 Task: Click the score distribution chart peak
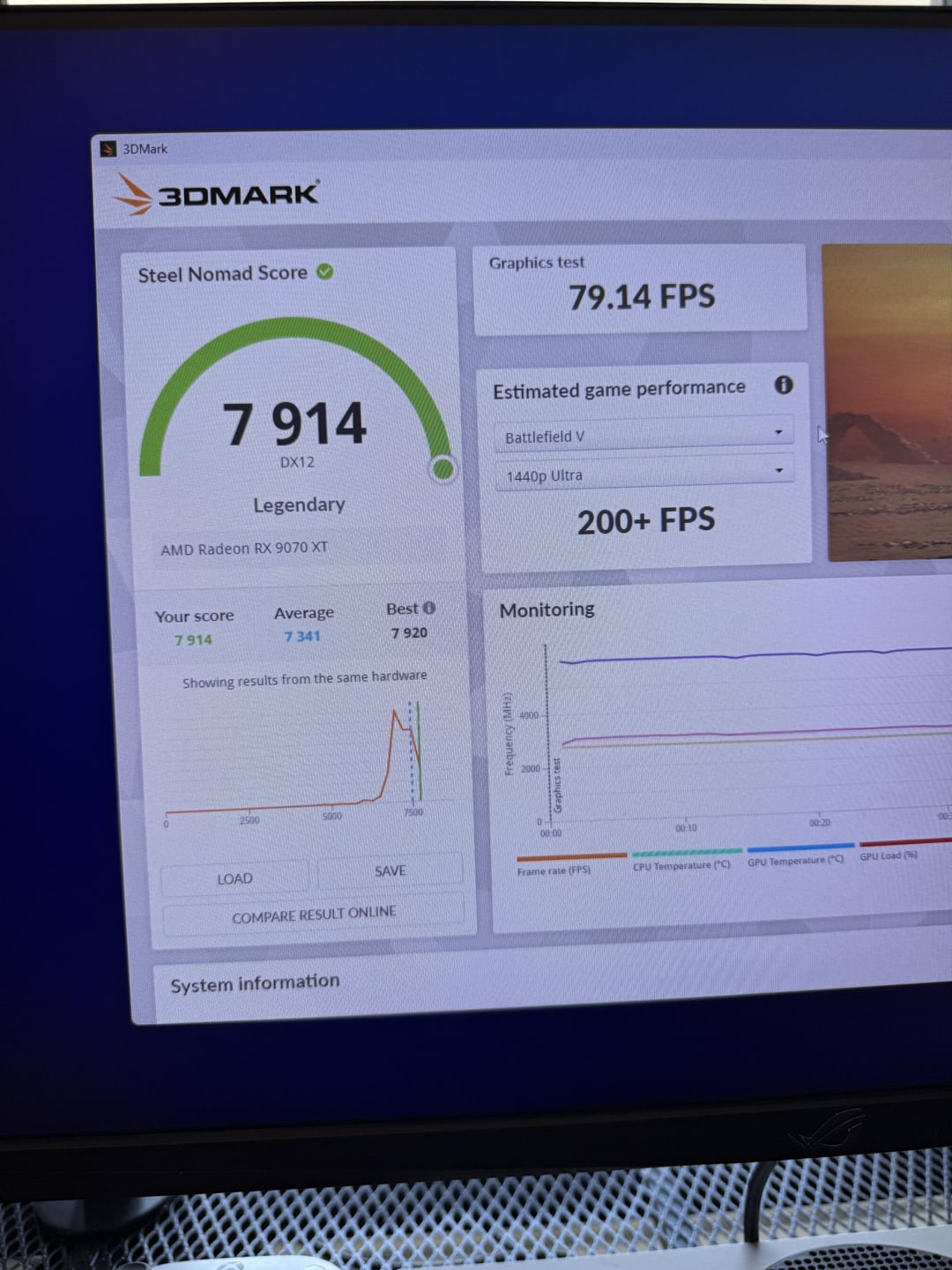pyautogui.click(x=394, y=711)
